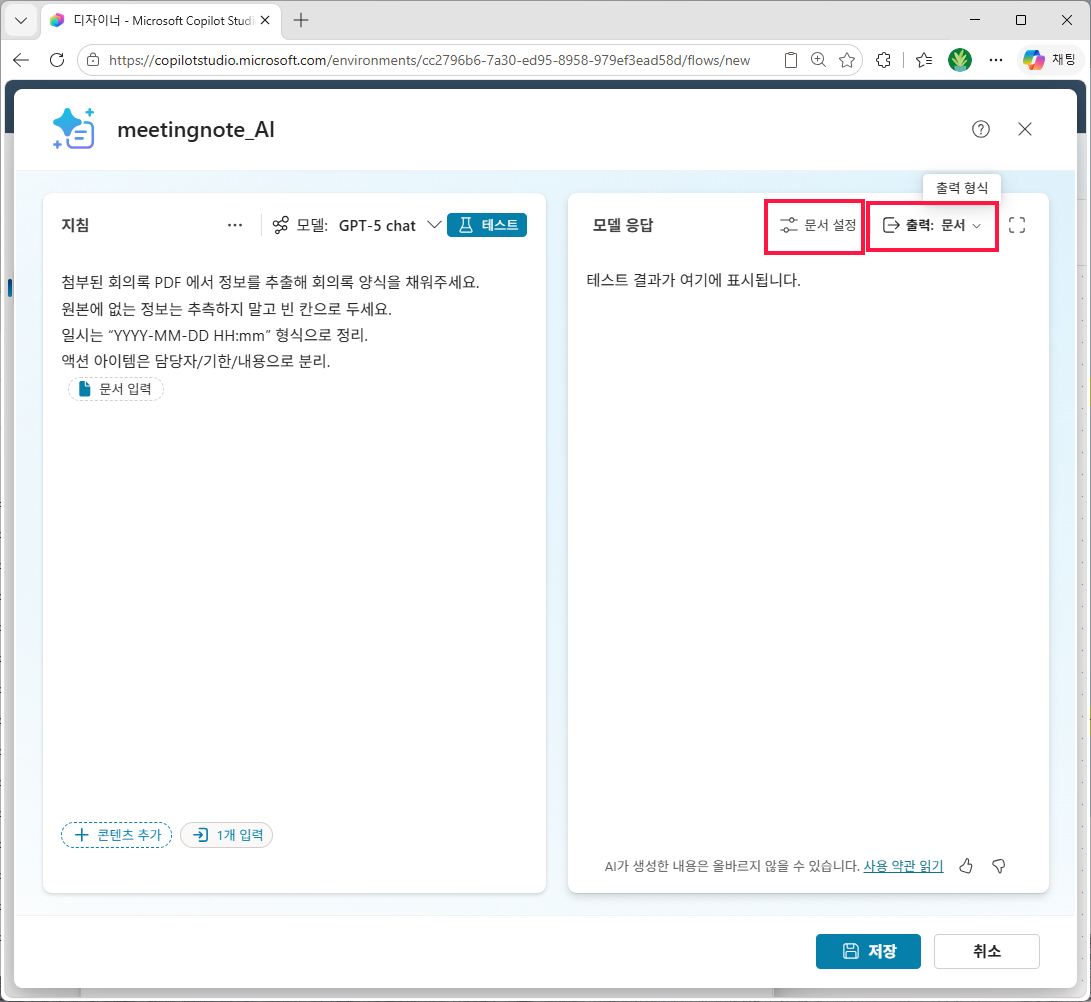Open the favorites list icon
Screen dimensions: 1091x1002
click(924, 61)
